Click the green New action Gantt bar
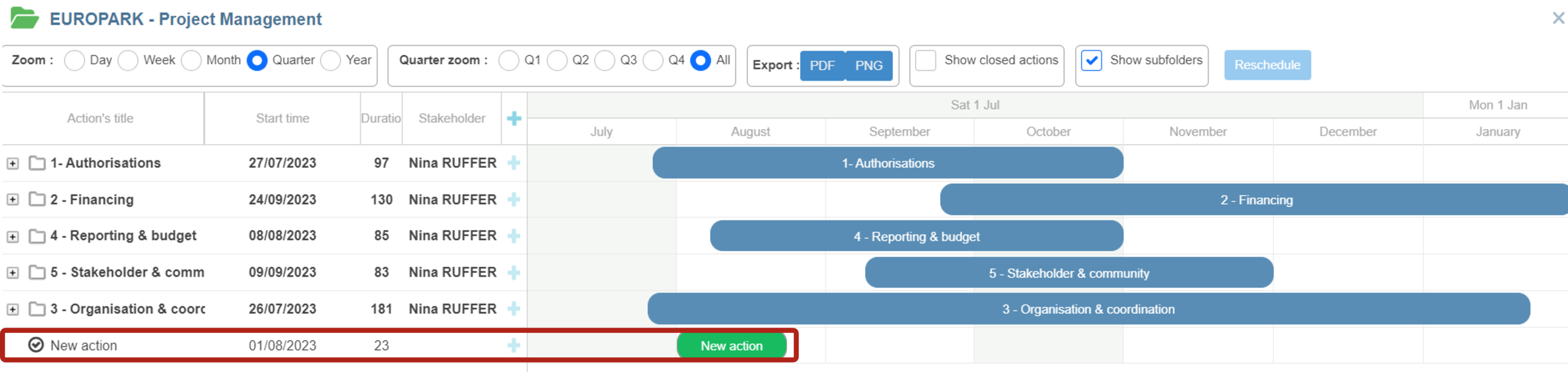This screenshot has height=372, width=1568. (731, 346)
